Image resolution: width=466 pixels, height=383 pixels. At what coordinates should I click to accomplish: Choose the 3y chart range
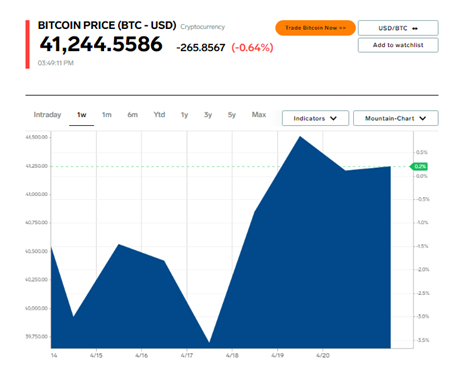[208, 115]
